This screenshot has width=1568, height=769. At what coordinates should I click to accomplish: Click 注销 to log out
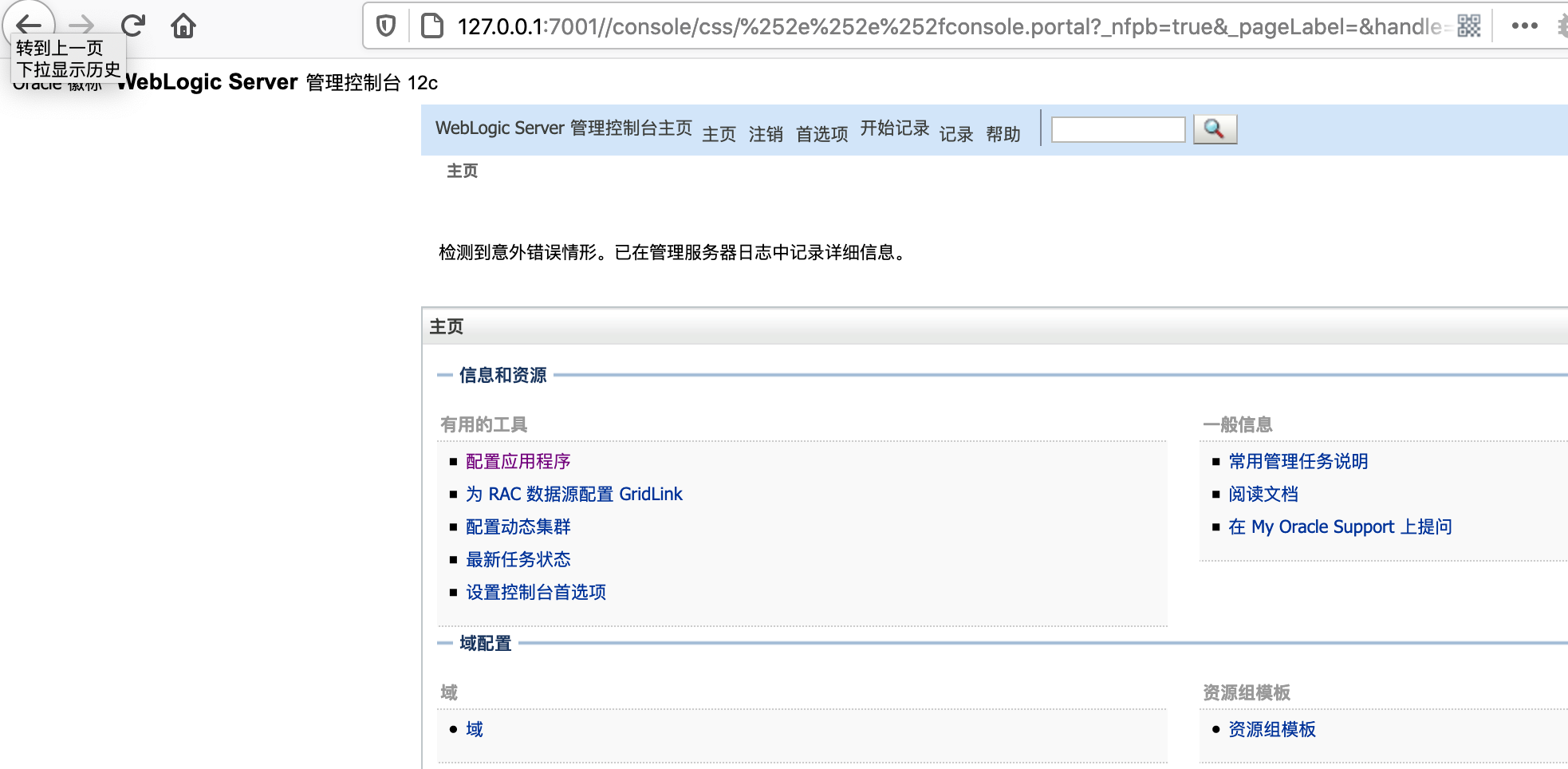766,134
